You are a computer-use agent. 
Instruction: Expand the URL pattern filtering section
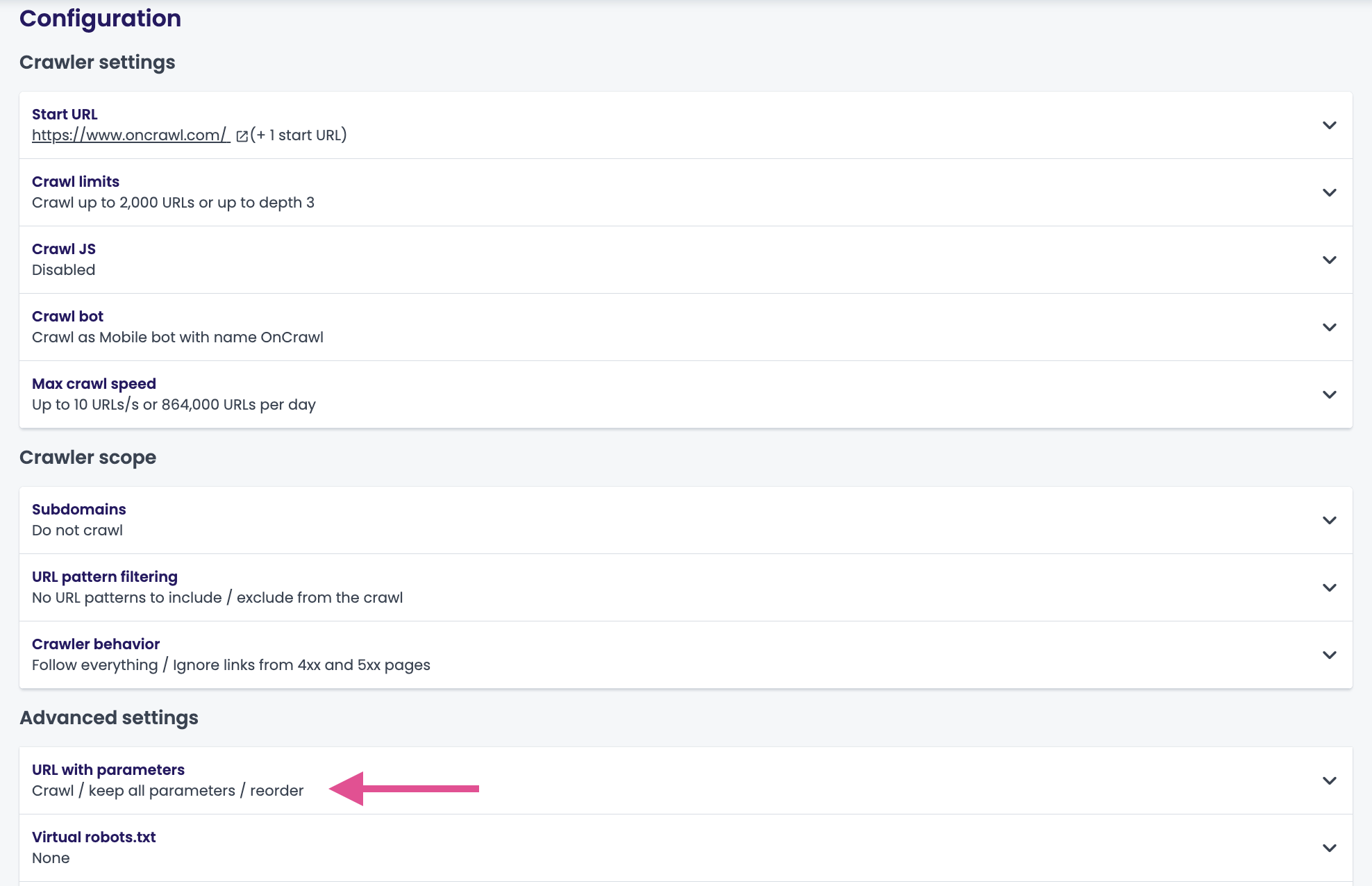click(1330, 587)
